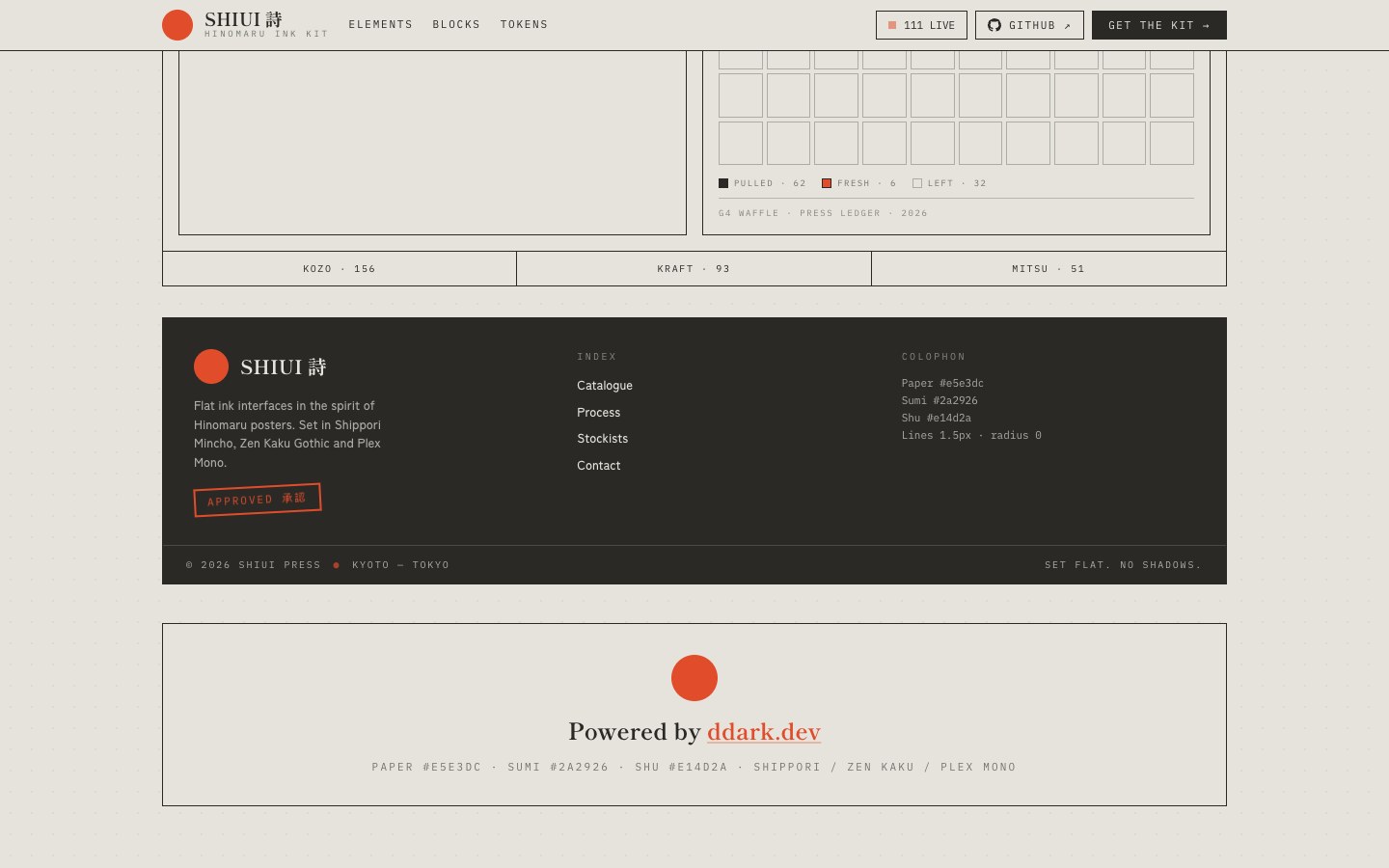Open the ELEMENTS nav item

click(381, 25)
